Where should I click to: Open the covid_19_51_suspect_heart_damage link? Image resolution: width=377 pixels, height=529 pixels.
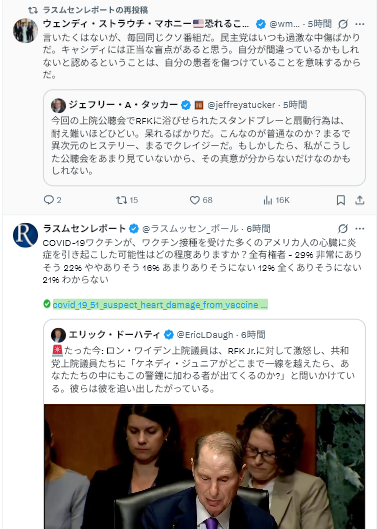coord(160,304)
